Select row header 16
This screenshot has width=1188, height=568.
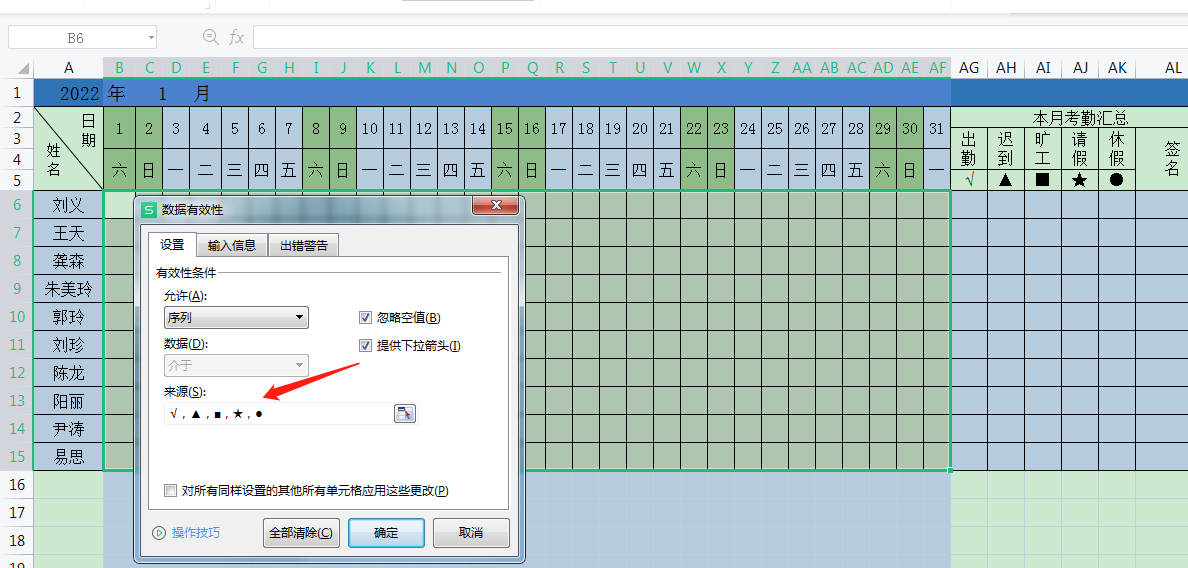[17, 485]
